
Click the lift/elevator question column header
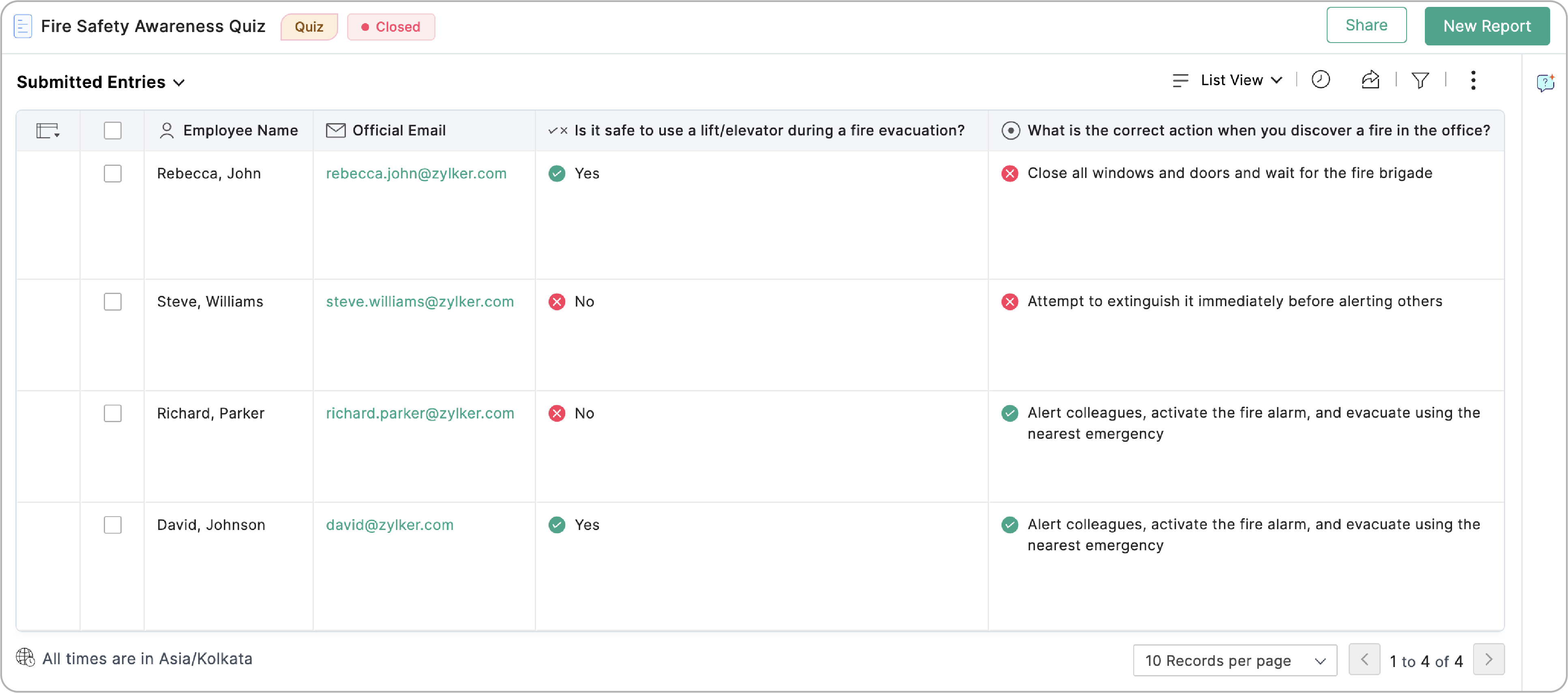click(x=761, y=130)
